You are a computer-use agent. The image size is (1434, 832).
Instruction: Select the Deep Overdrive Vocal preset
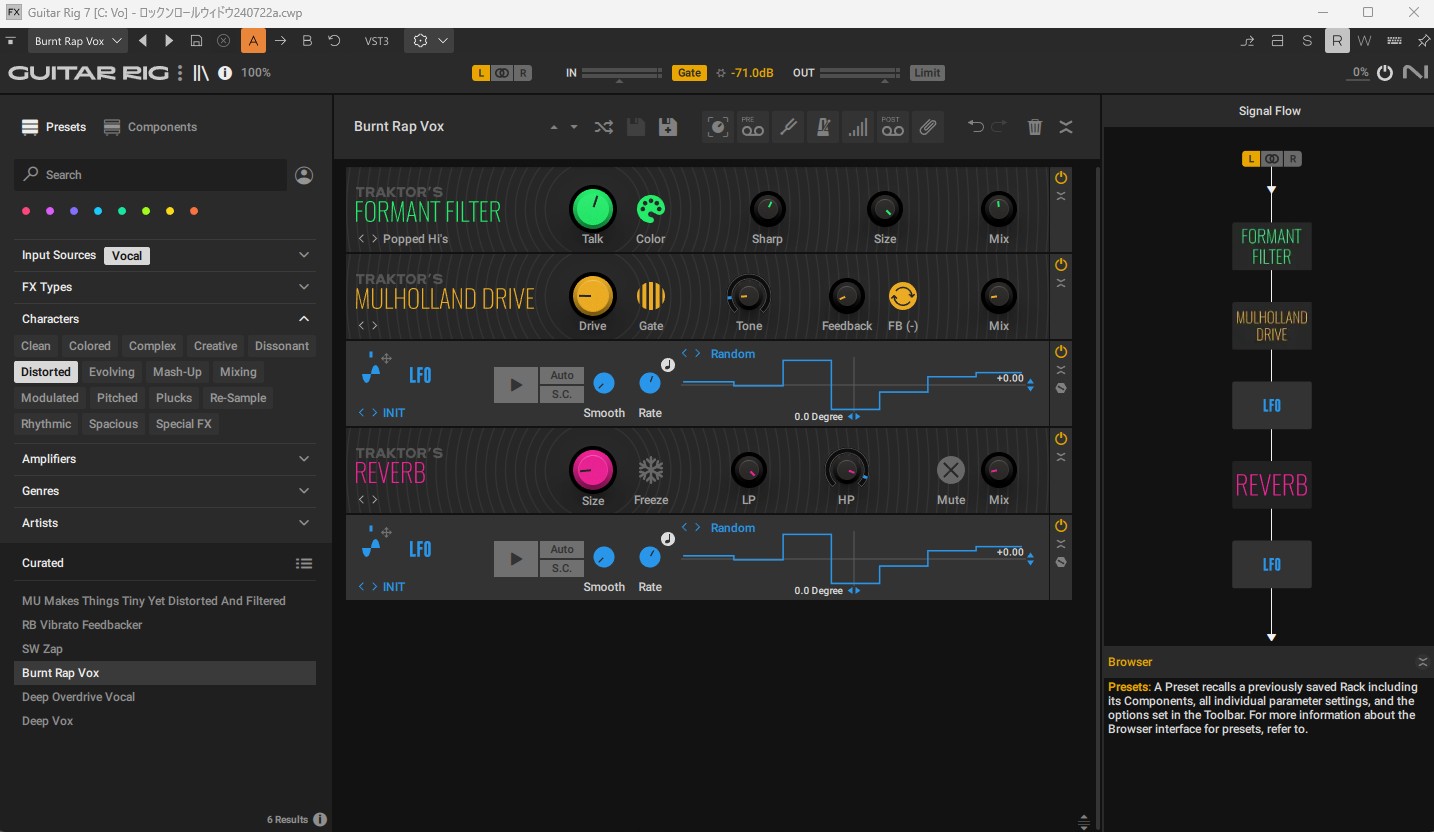[165, 697]
